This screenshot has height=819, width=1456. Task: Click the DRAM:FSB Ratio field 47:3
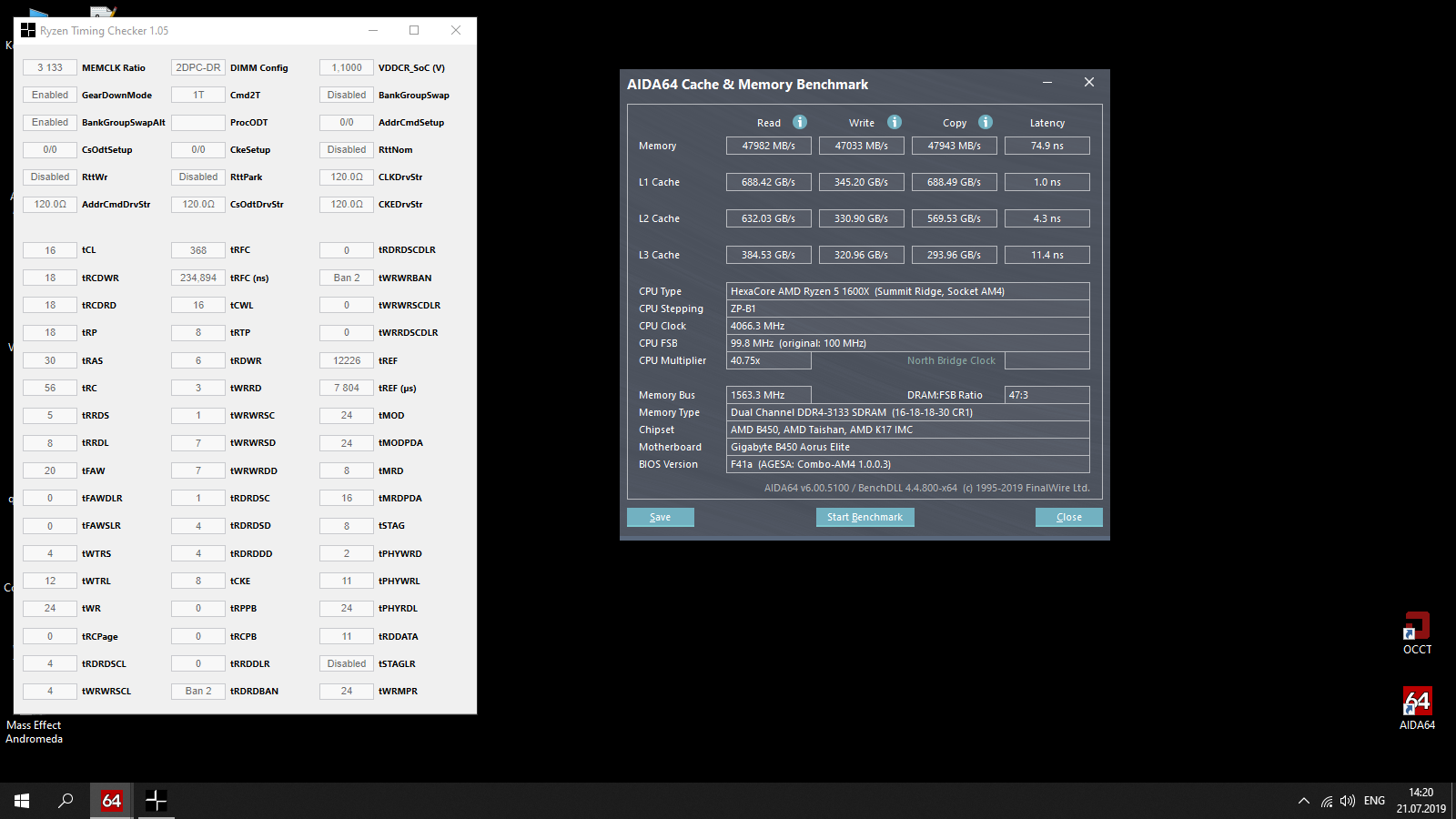coord(1047,395)
